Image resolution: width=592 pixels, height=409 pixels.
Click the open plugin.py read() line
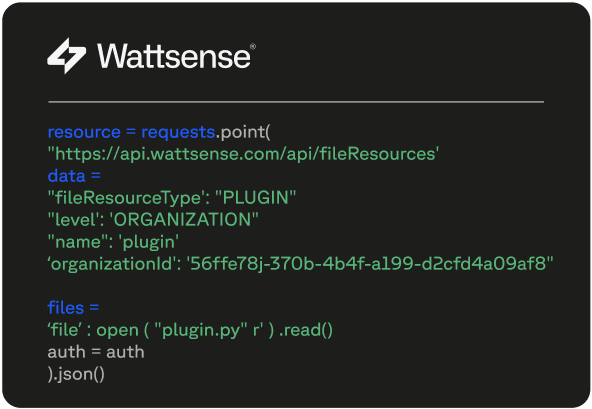190,330
